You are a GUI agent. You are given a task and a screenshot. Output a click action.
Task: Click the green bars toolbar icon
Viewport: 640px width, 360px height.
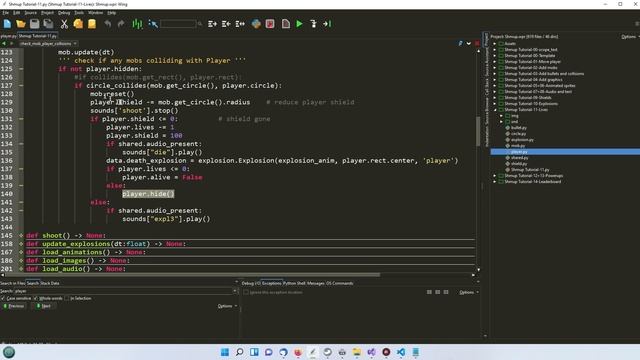point(137,24)
